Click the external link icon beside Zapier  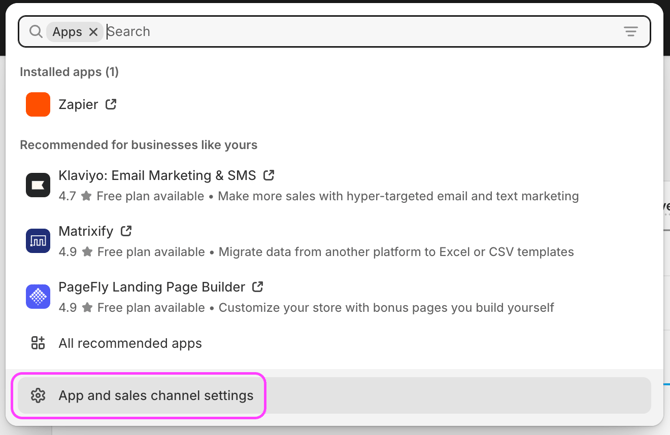tap(111, 104)
